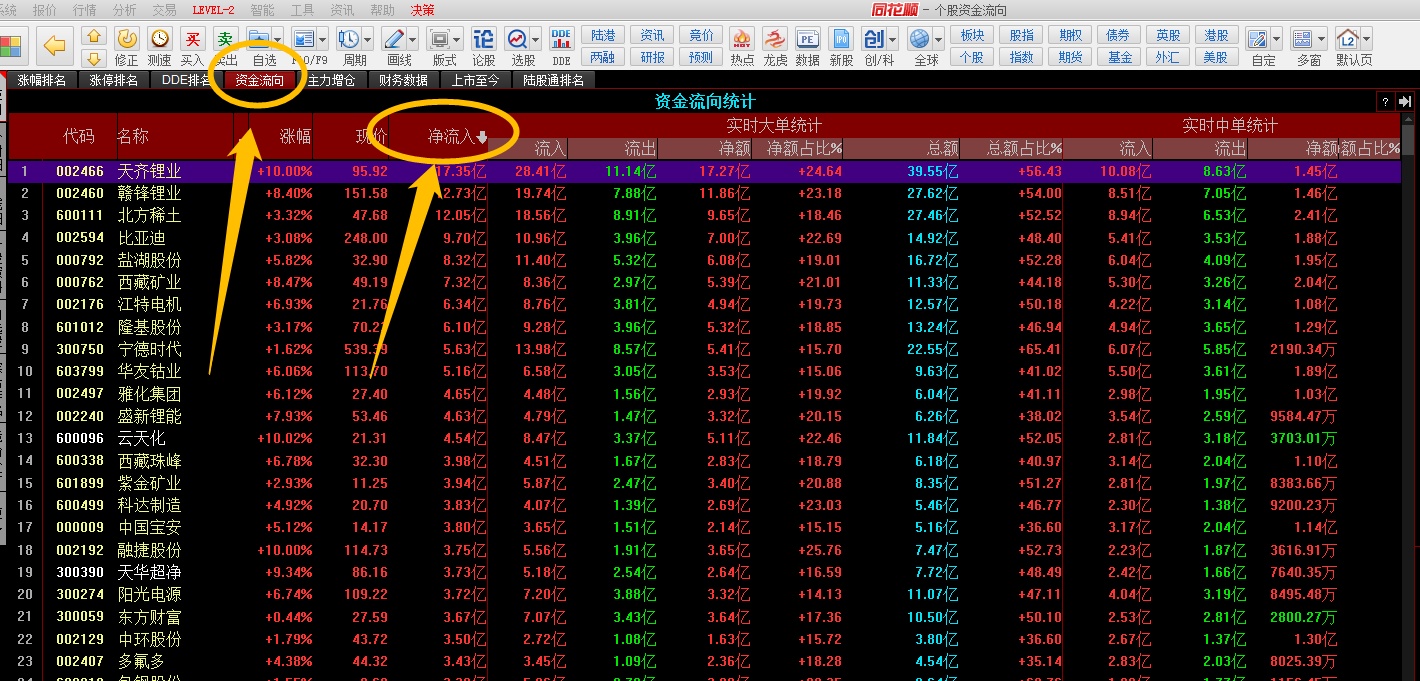Viewport: 1420px width, 681px height.
Task: Click the 基金 button
Action: 1119,57
